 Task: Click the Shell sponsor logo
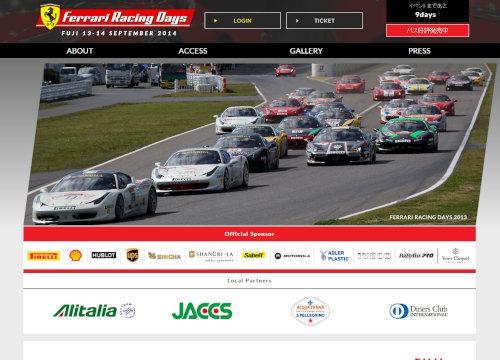pyautogui.click(x=76, y=255)
